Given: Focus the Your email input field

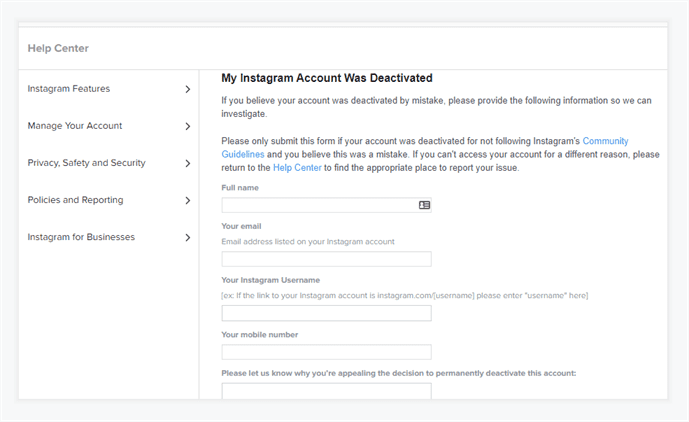Looking at the screenshot, I should (326, 259).
